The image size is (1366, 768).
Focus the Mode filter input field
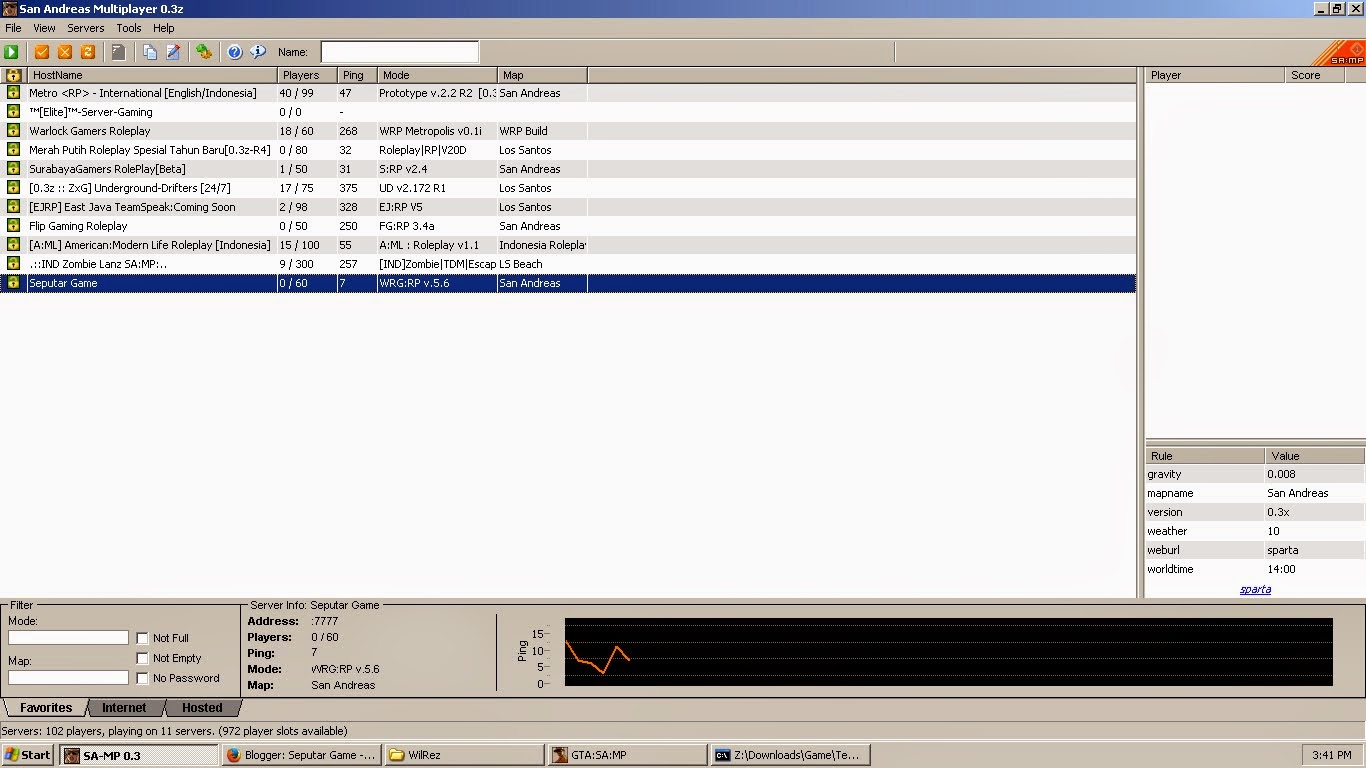68,638
